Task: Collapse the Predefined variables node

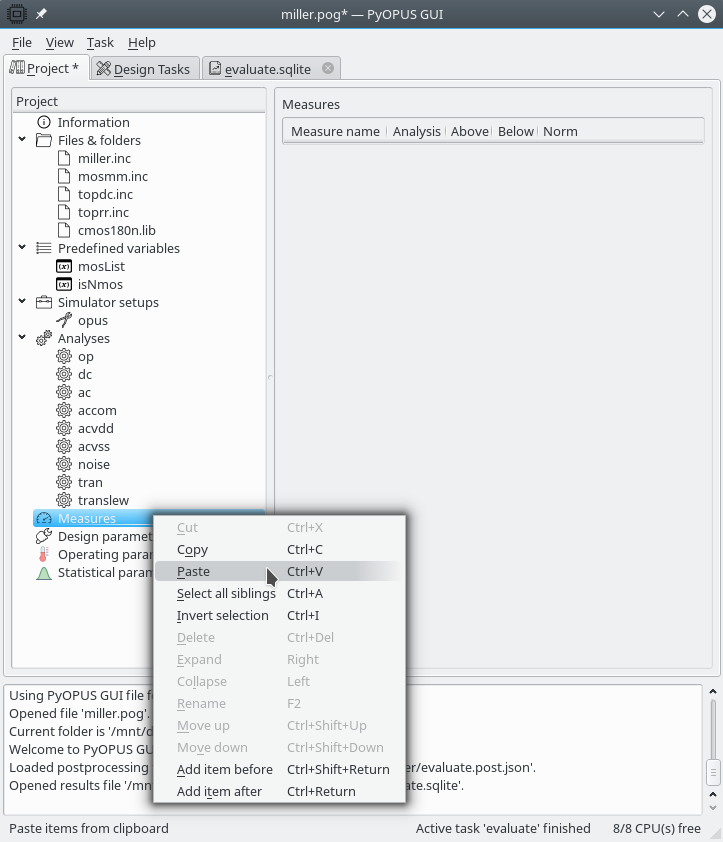Action: click(x=22, y=248)
